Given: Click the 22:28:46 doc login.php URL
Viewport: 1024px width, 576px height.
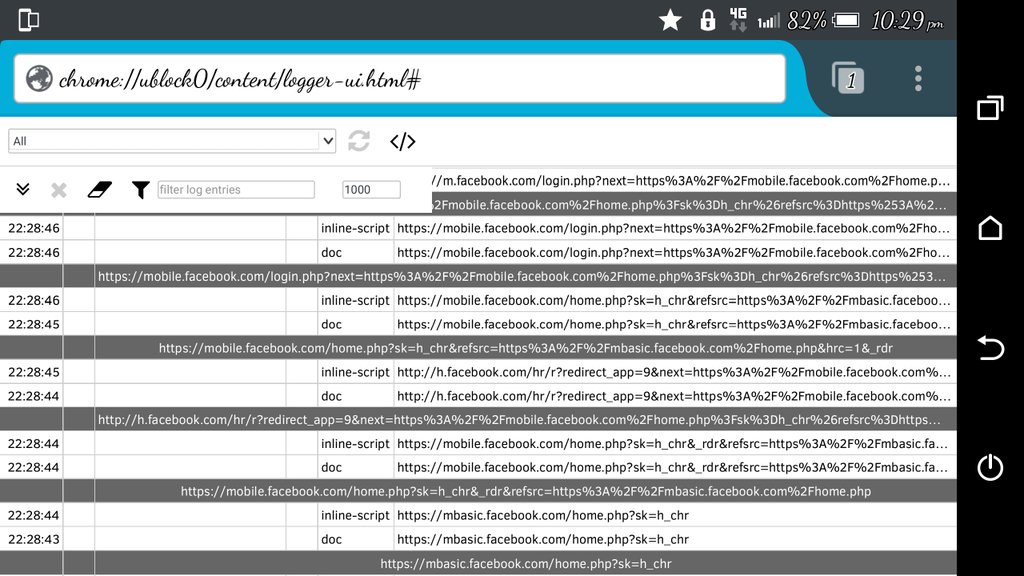Looking at the screenshot, I should point(673,252).
